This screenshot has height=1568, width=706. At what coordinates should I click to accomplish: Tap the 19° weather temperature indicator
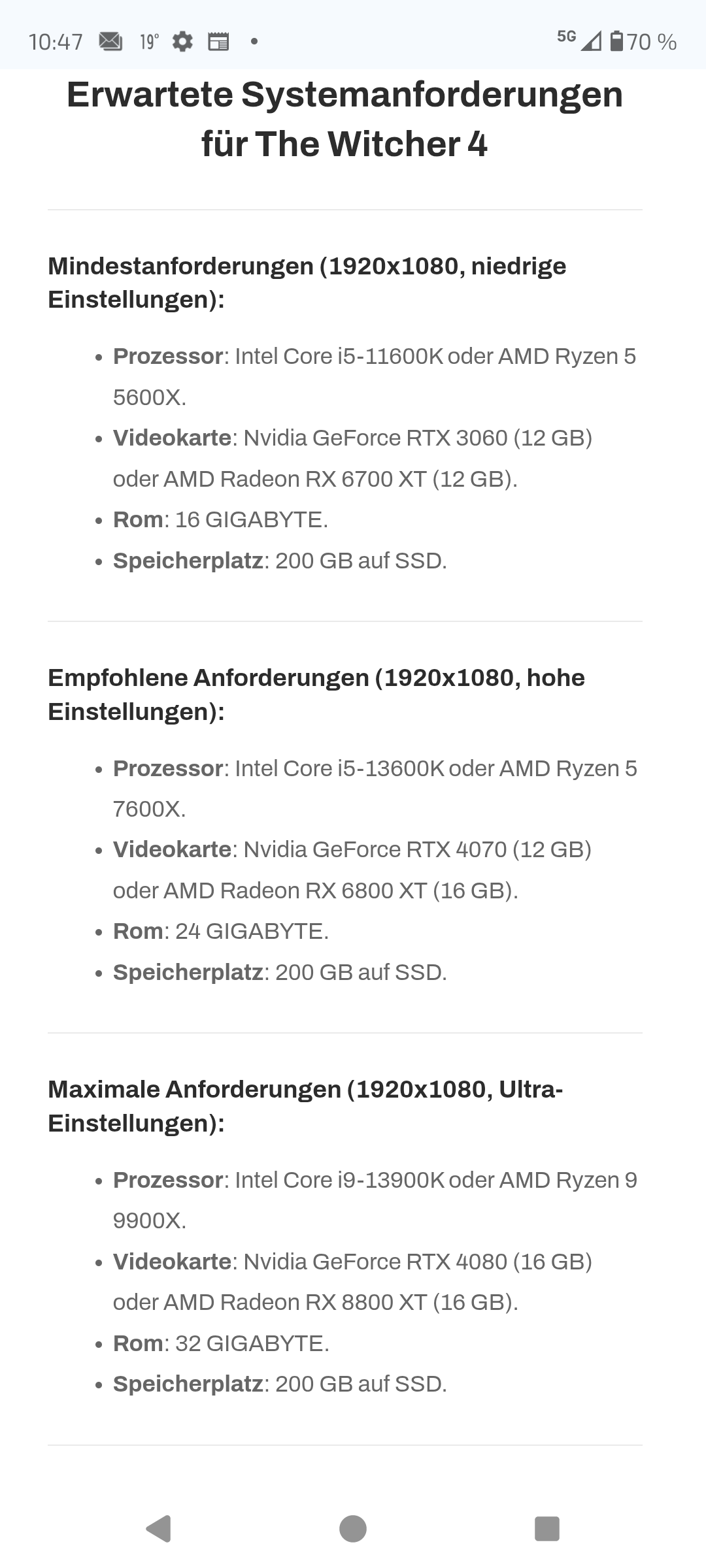click(x=149, y=42)
